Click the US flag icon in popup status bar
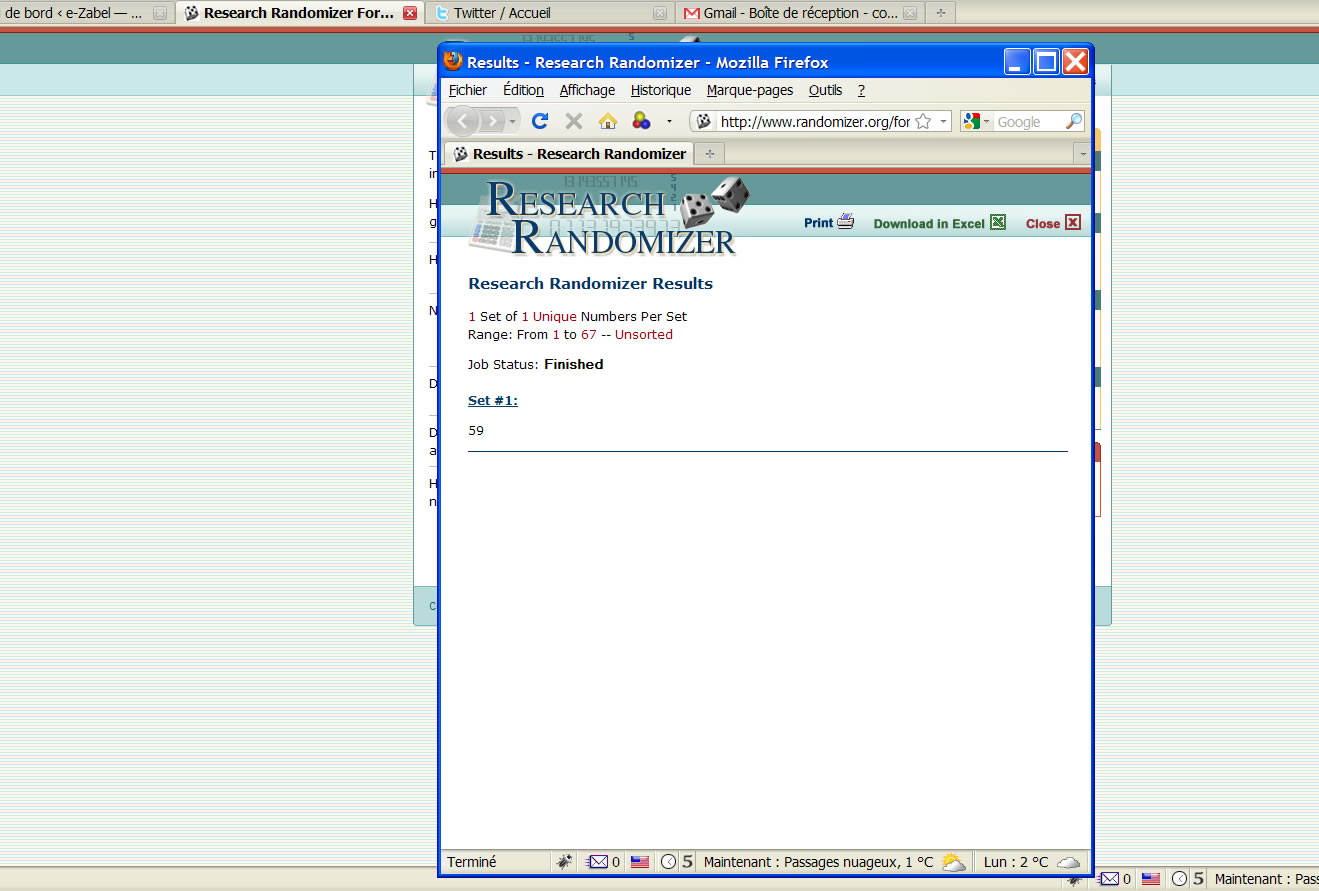Image resolution: width=1319 pixels, height=891 pixels. [640, 862]
